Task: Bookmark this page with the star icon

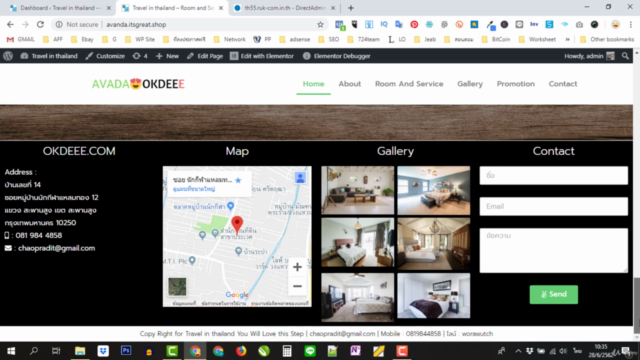Action: pos(320,24)
